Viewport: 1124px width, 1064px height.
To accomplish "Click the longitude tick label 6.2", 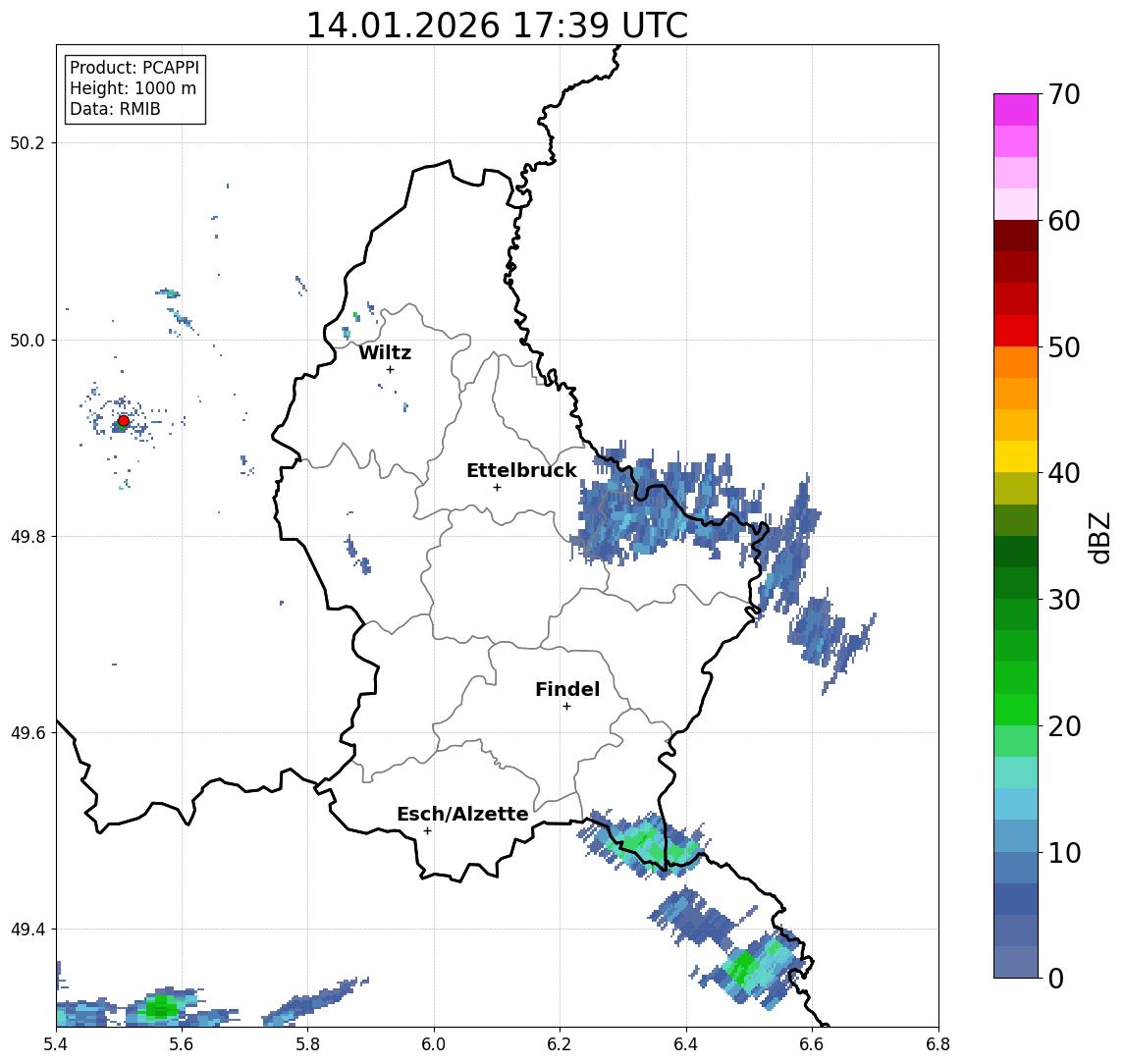I will click(x=560, y=1044).
